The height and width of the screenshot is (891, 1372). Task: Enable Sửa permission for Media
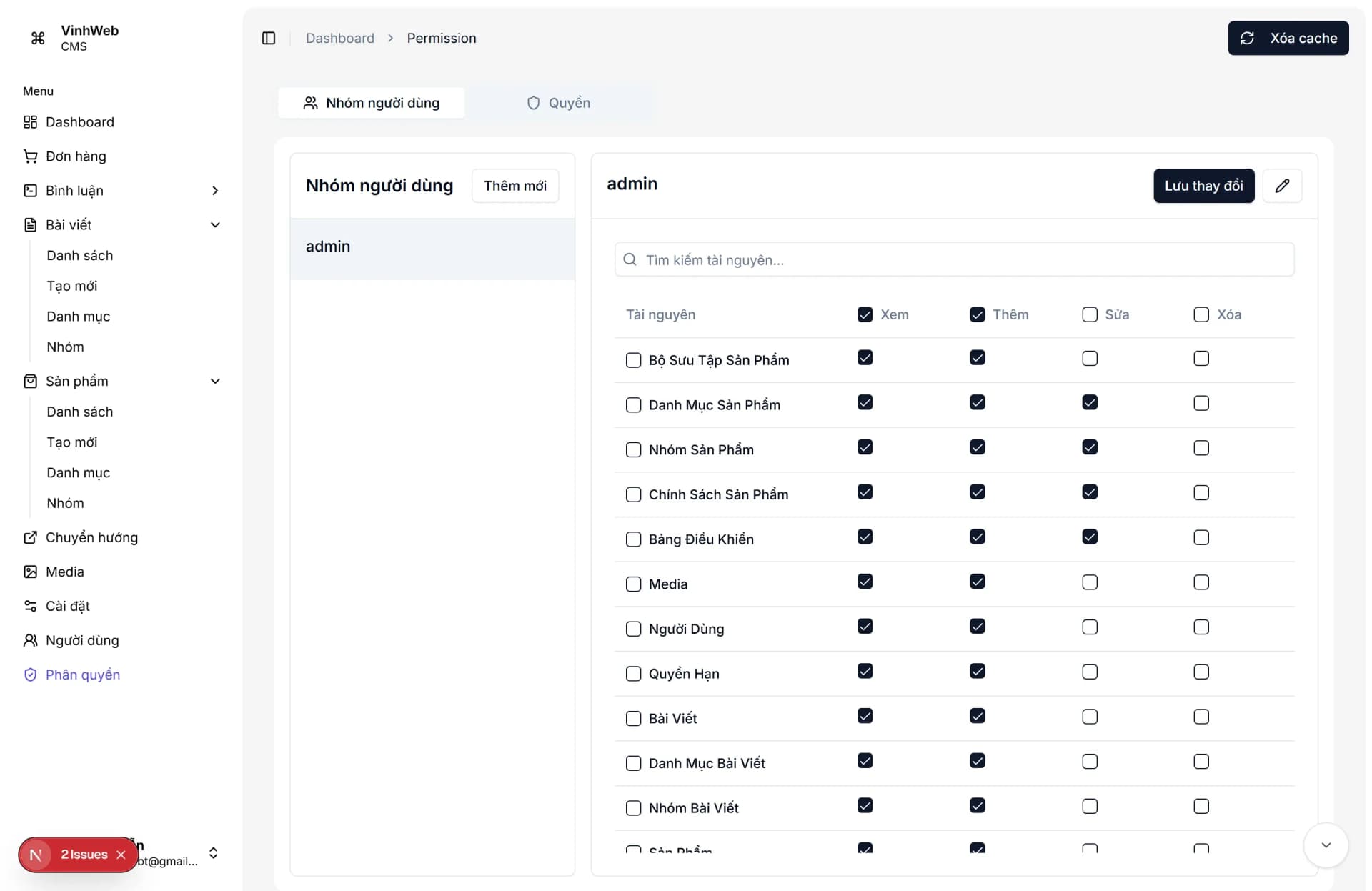[x=1089, y=582]
